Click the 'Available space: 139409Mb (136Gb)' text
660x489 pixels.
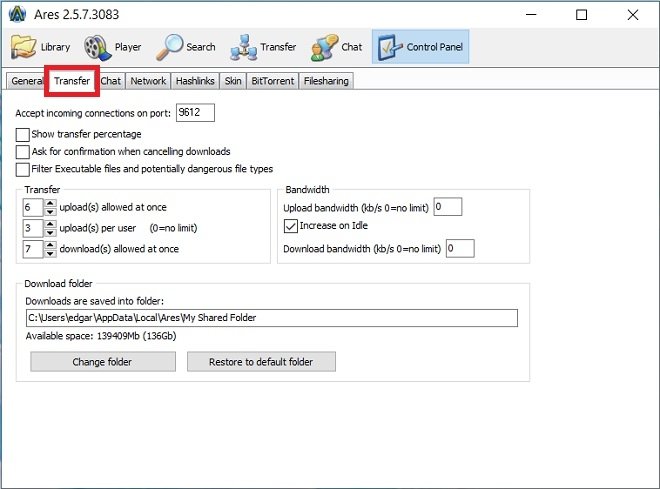pyautogui.click(x=101, y=336)
